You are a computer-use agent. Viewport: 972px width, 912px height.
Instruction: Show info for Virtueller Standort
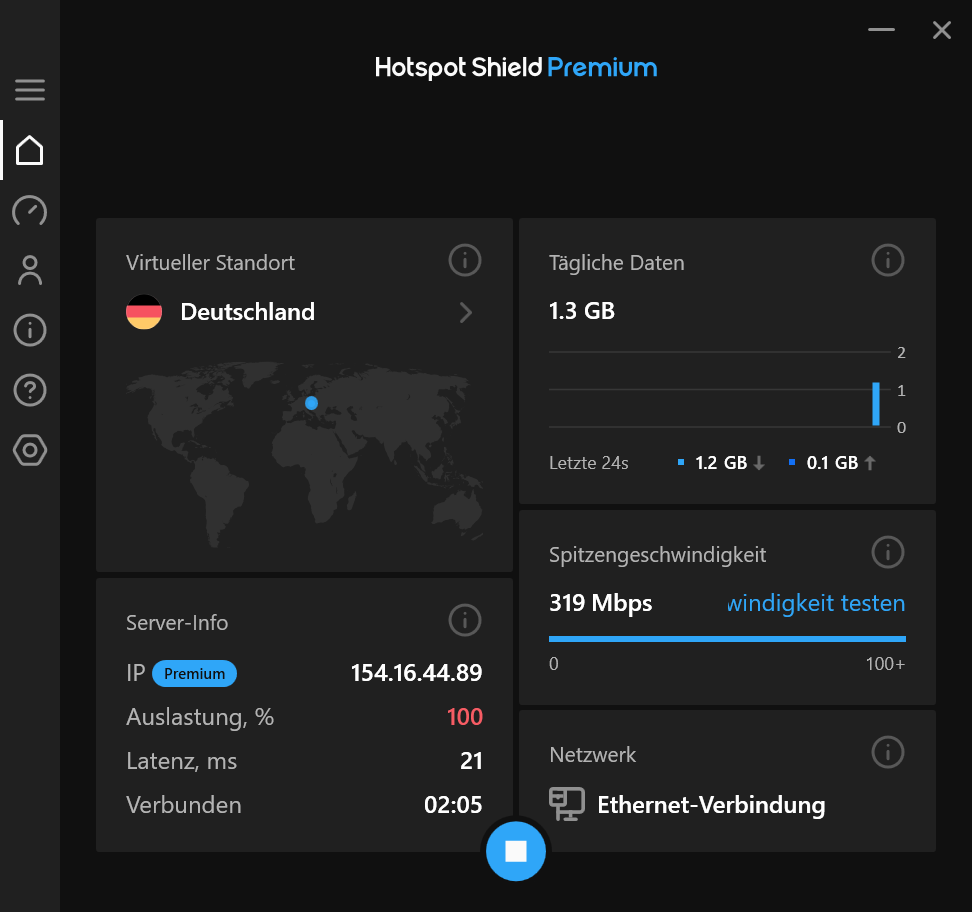click(x=465, y=260)
